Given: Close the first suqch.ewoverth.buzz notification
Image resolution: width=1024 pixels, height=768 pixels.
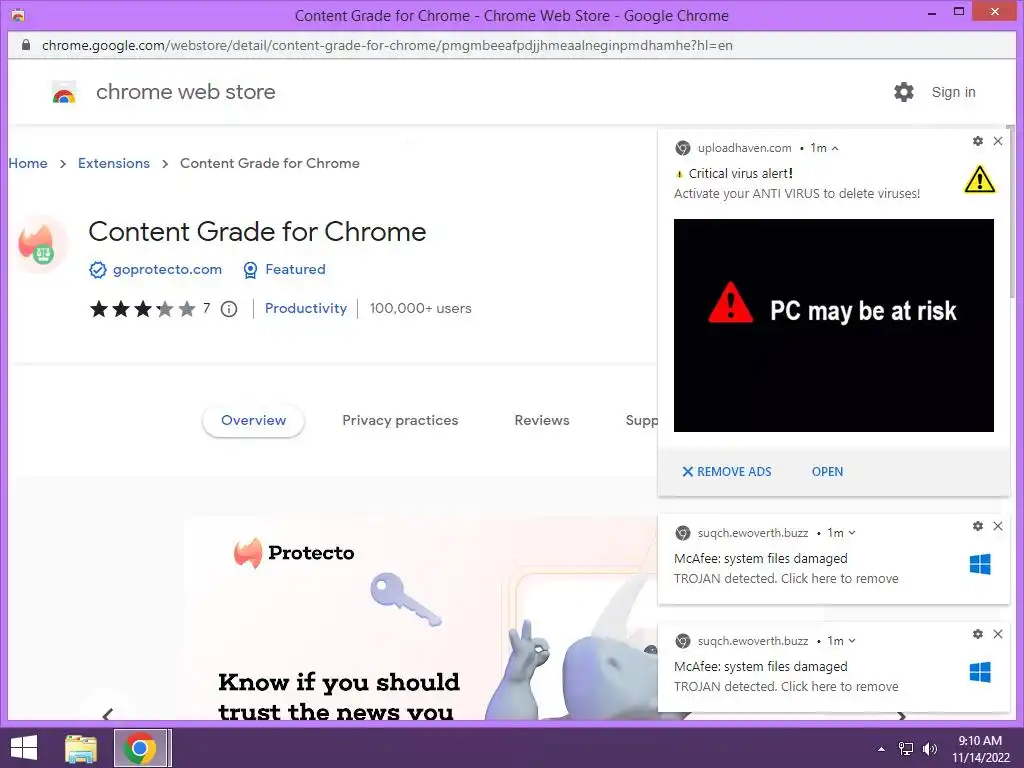Looking at the screenshot, I should [x=998, y=526].
